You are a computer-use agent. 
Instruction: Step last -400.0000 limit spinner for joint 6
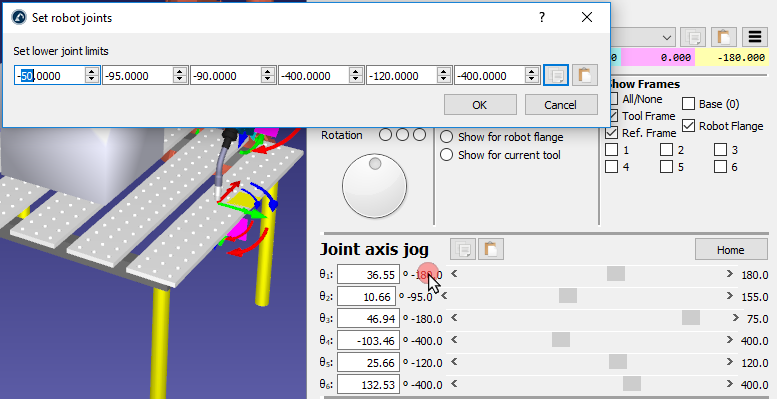point(532,75)
